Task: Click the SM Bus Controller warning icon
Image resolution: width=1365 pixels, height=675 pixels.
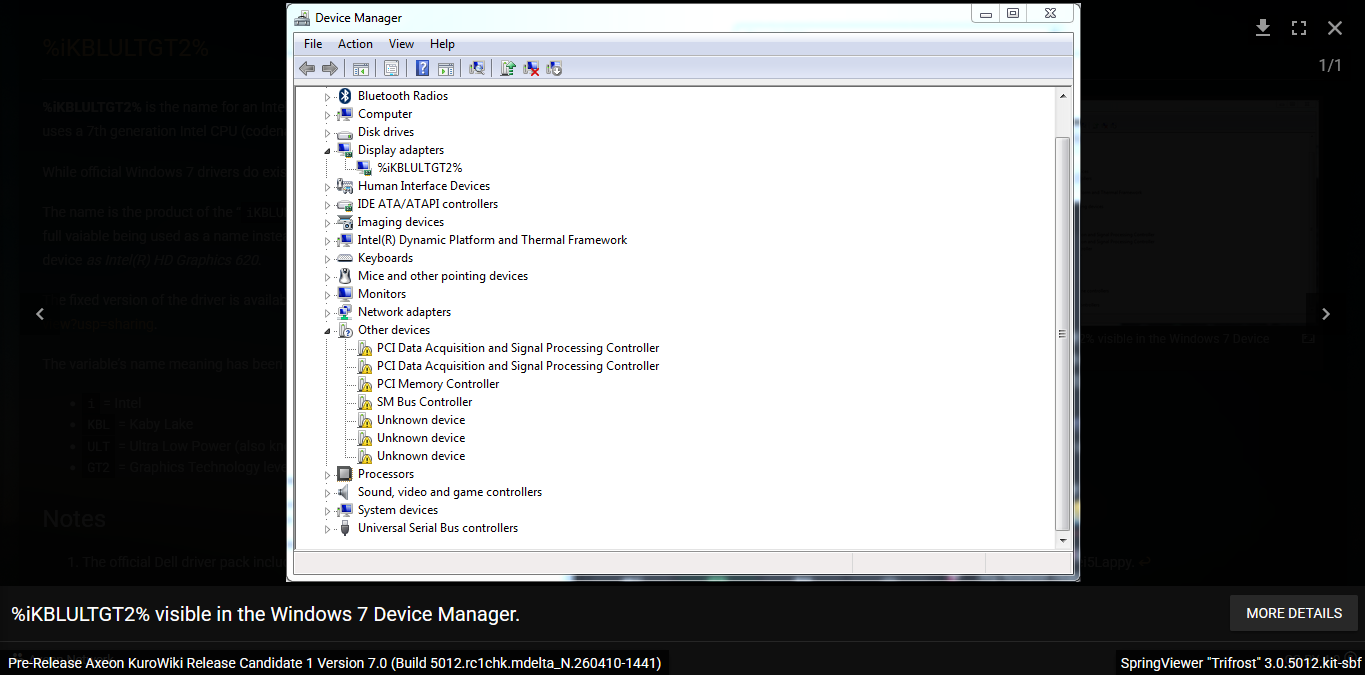Action: click(364, 402)
